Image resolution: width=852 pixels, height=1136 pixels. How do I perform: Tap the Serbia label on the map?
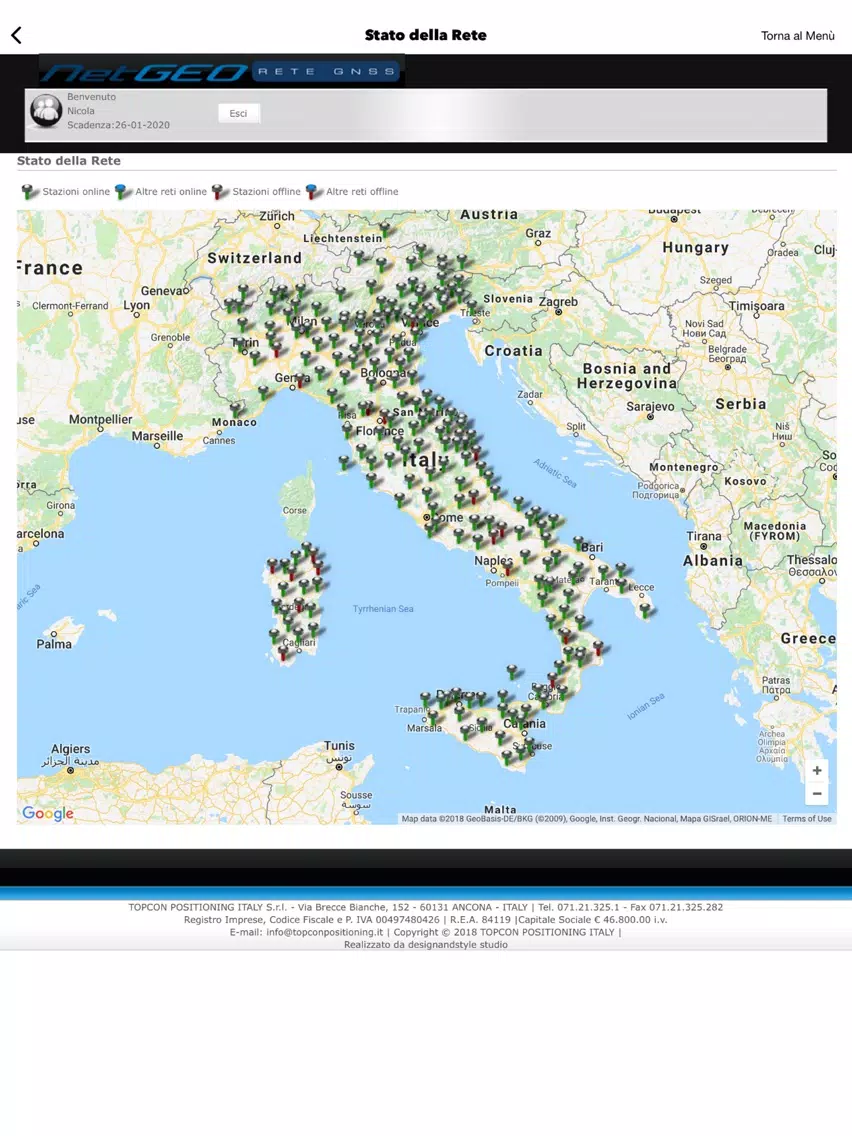click(x=740, y=404)
